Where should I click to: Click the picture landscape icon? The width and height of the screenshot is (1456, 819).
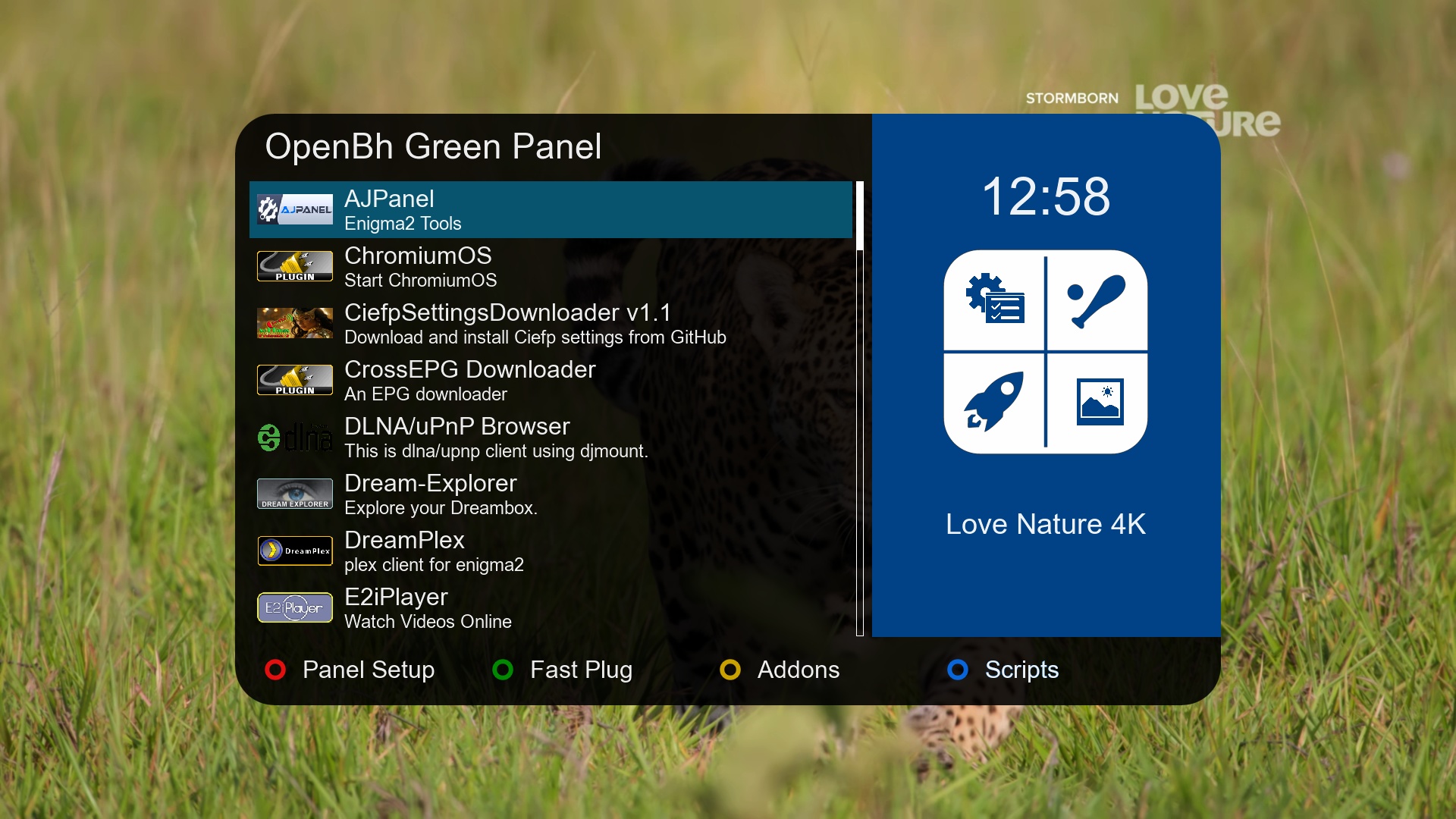click(1100, 402)
